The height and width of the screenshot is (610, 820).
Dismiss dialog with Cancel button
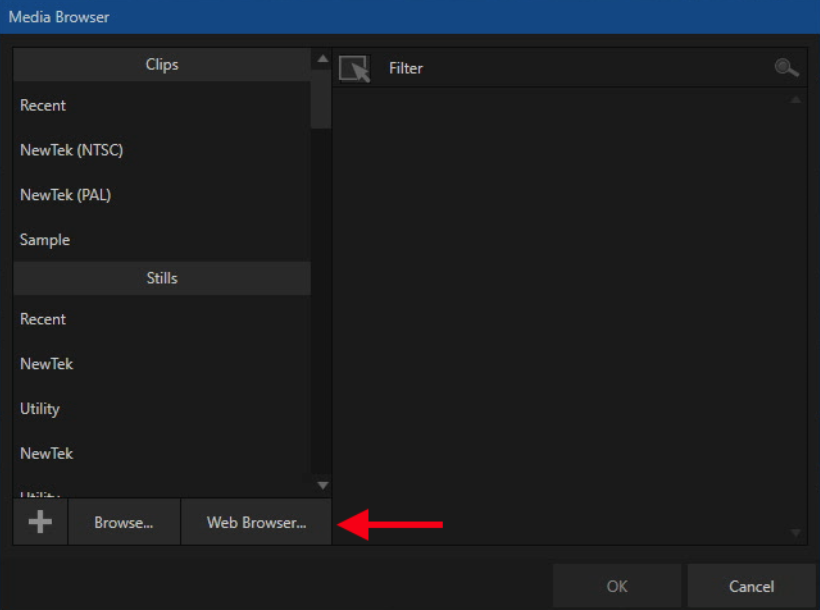751,586
